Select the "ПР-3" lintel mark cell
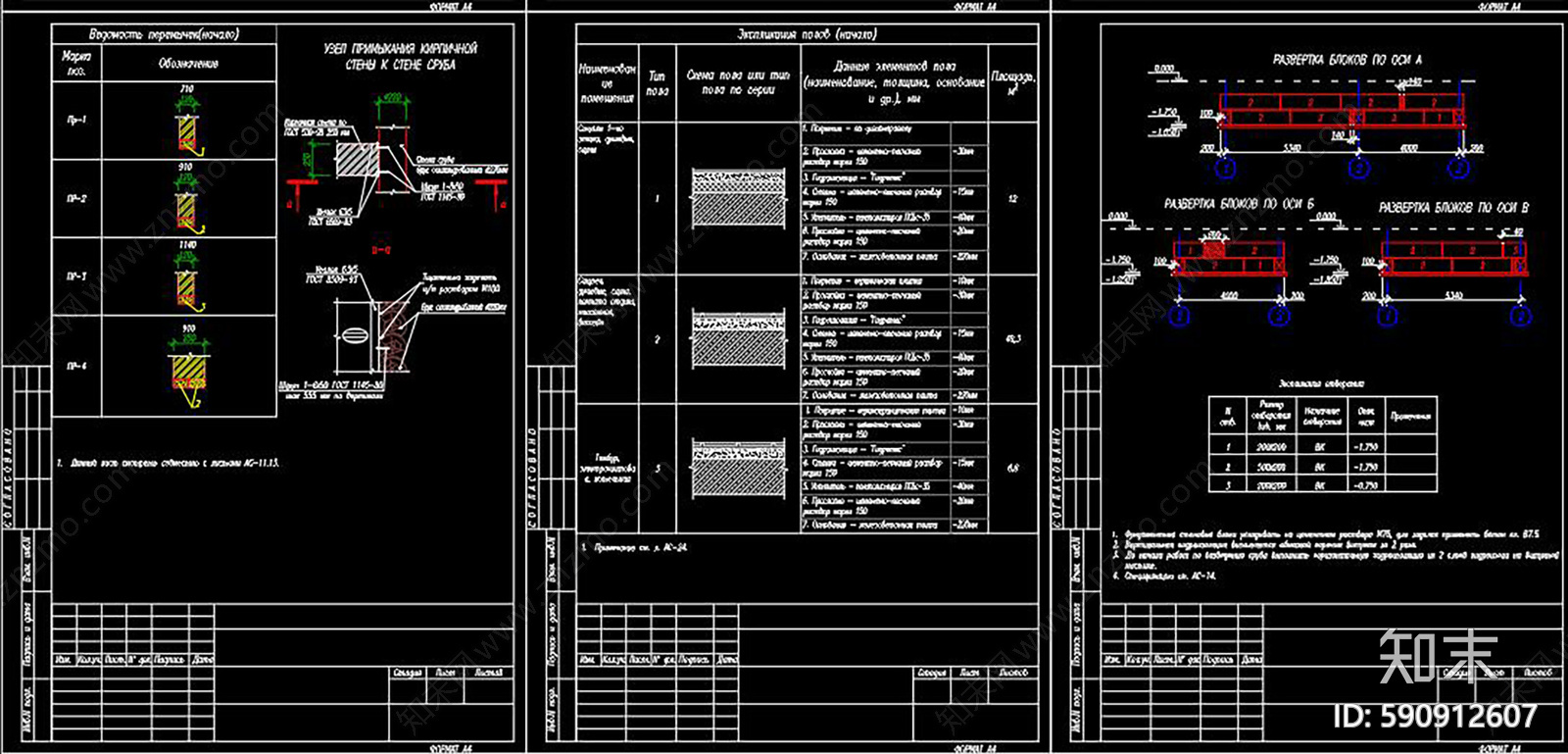Image resolution: width=1568 pixels, height=754 pixels. click(76, 276)
